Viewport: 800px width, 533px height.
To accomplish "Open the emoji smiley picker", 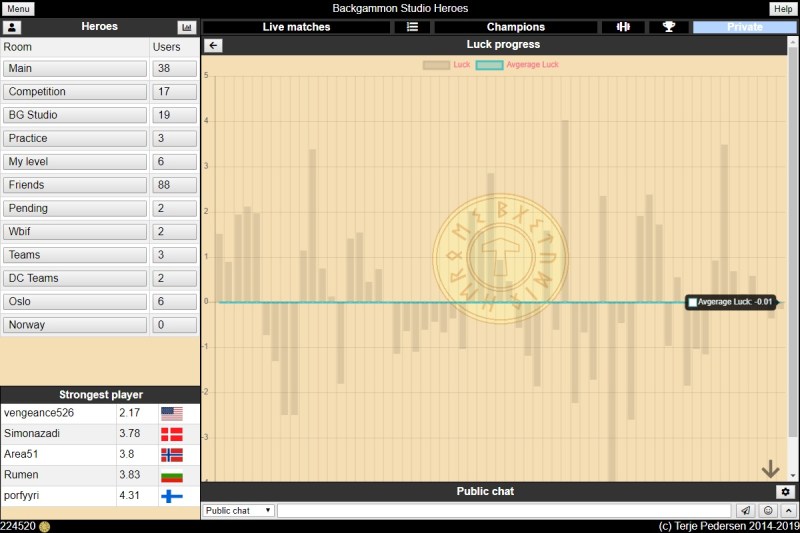I will point(768,510).
